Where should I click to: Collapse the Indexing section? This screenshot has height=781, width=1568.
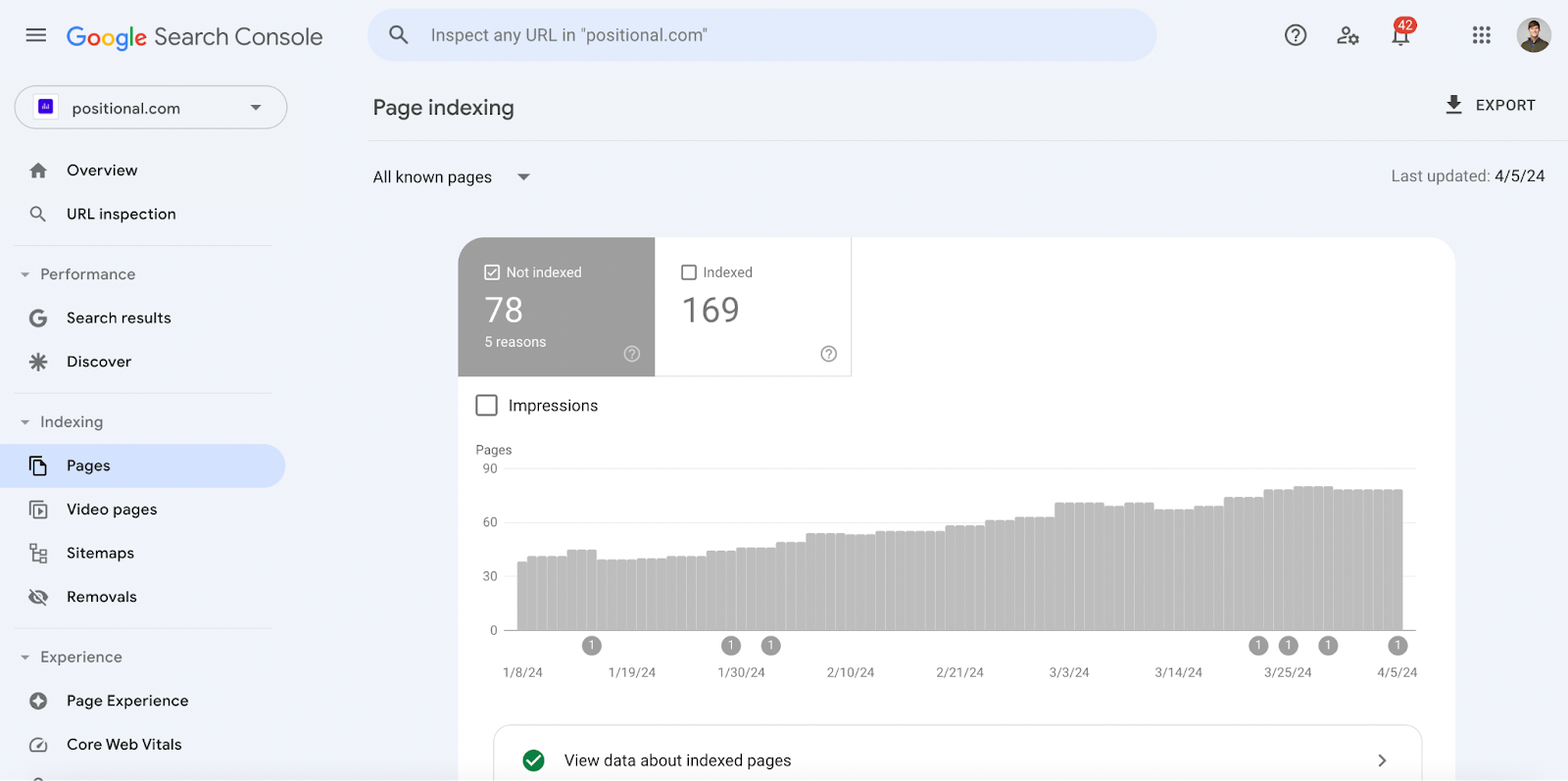click(25, 422)
